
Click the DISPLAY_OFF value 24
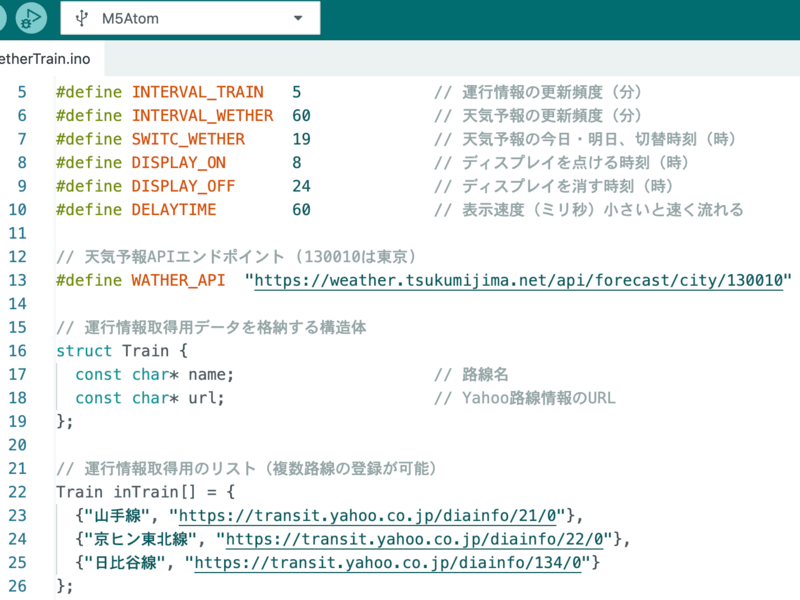(x=301, y=186)
